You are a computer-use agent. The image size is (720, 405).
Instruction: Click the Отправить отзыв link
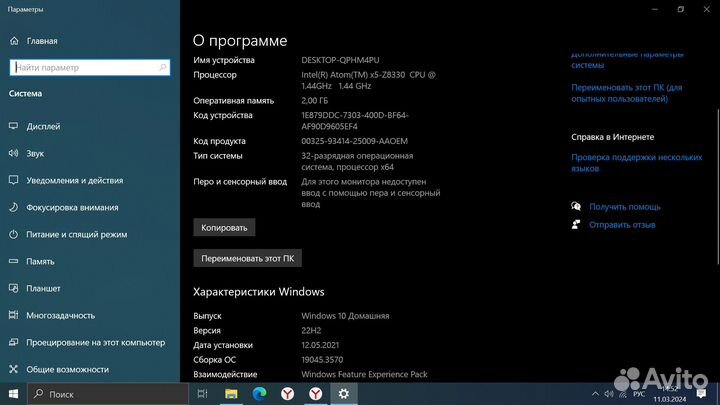pyautogui.click(x=622, y=225)
